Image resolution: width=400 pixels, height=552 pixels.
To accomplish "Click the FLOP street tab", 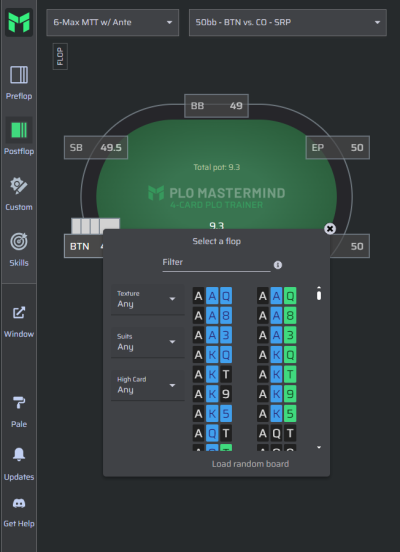I will (60, 56).
